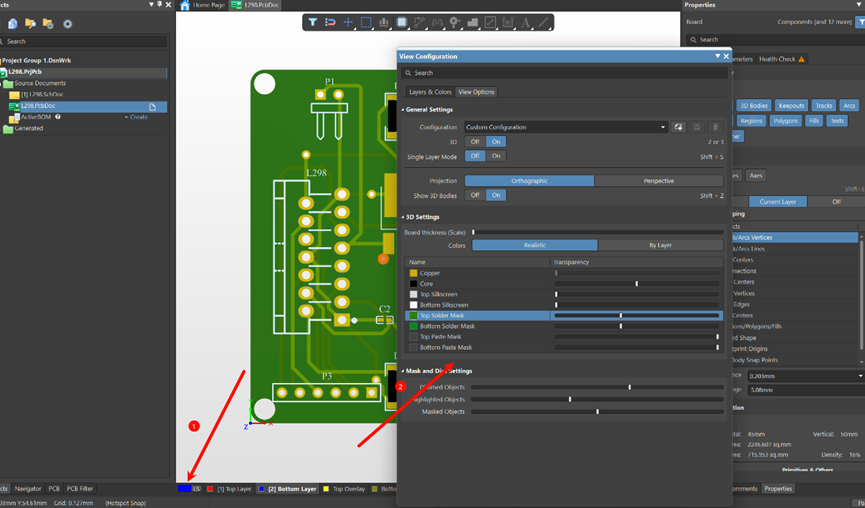
Task: Click the disabled floppy icon in Configuration row
Action: [x=697, y=127]
